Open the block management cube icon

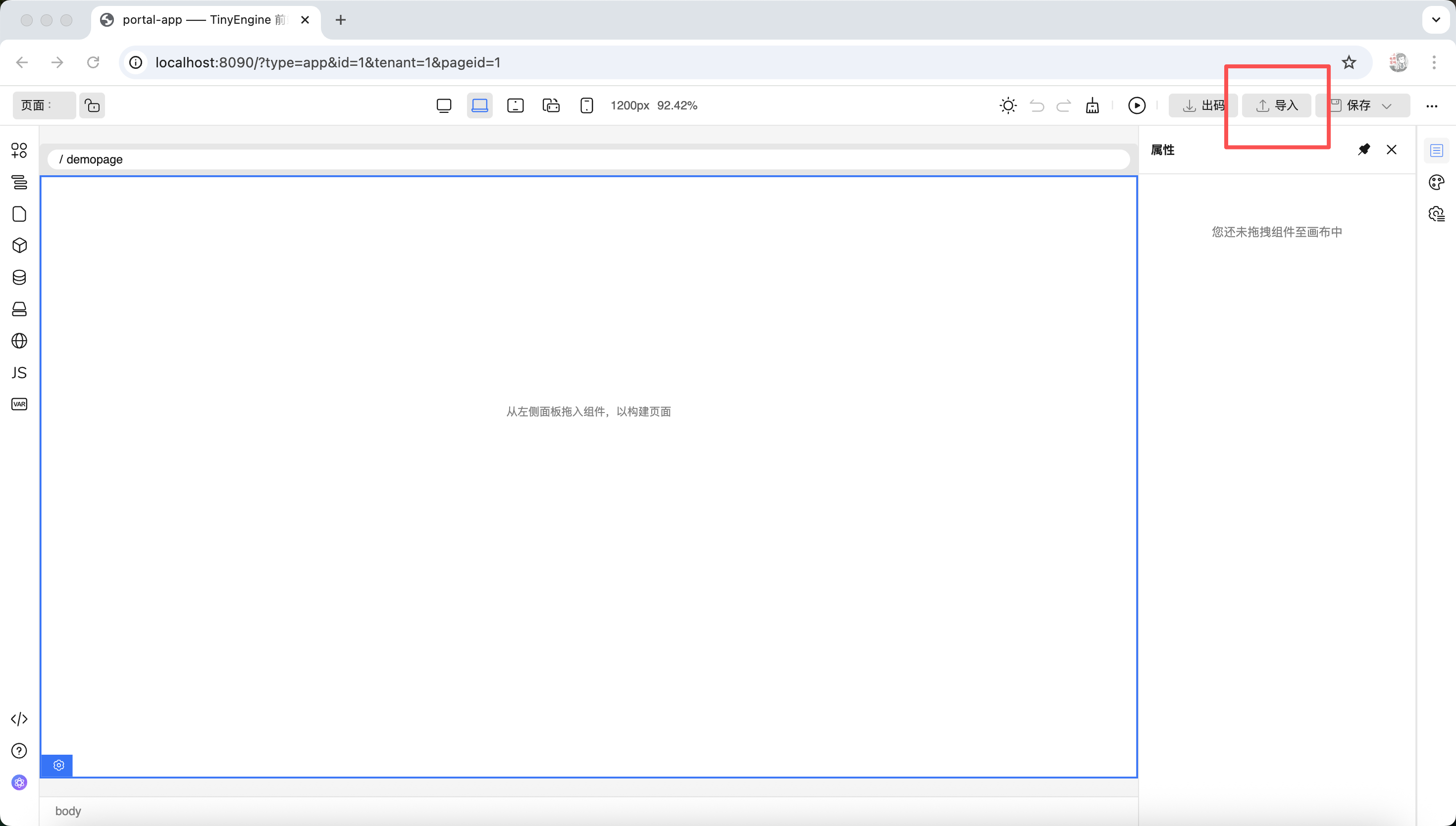[19, 246]
